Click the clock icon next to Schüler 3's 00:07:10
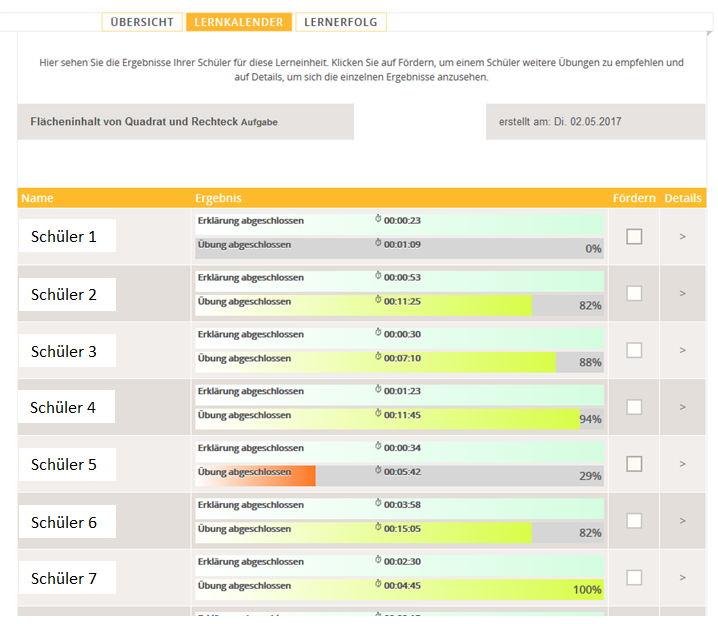This screenshot has width=718, height=624. pyautogui.click(x=379, y=357)
